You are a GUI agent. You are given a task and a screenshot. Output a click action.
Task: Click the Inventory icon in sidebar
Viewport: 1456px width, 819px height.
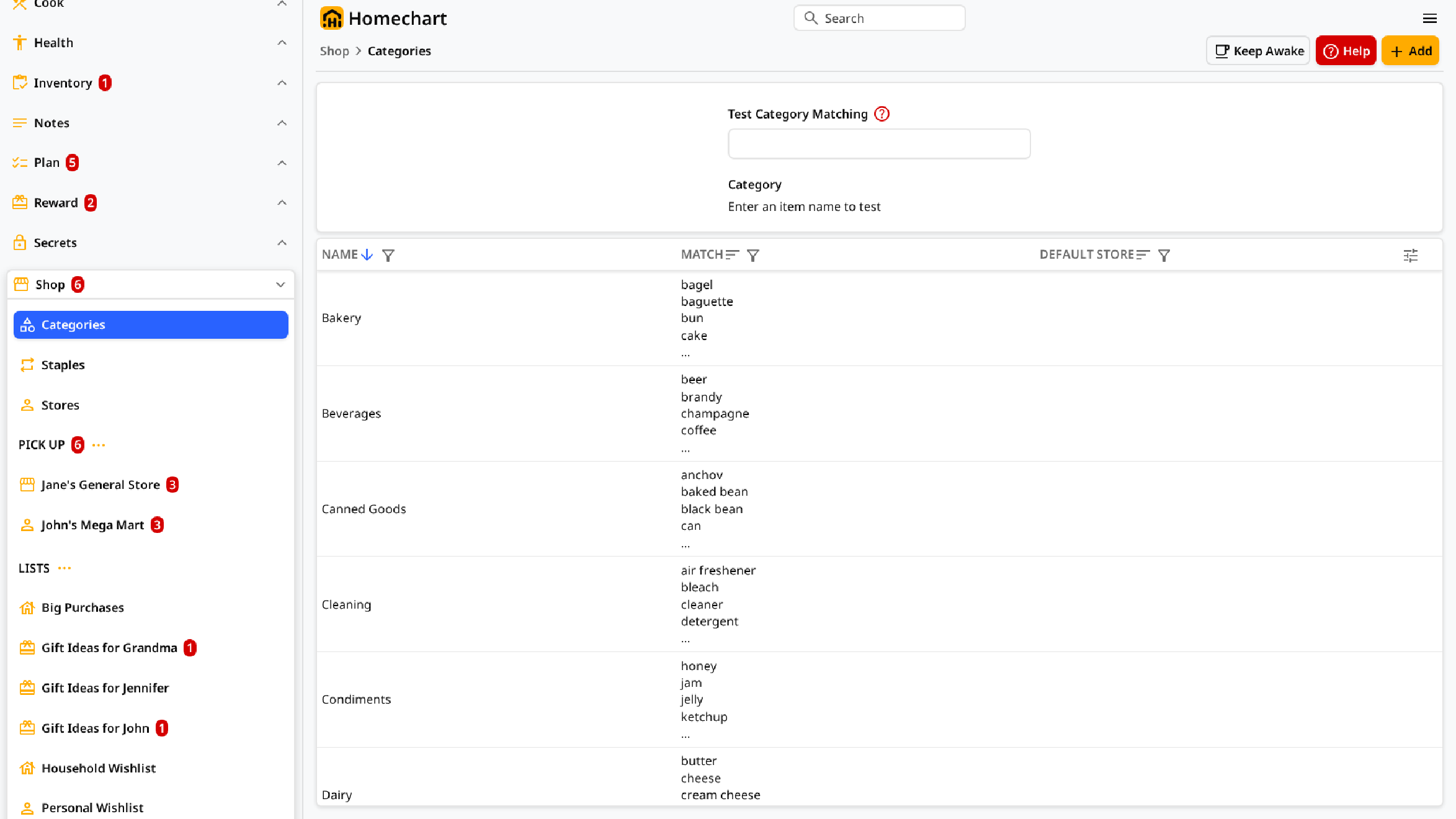tap(20, 83)
